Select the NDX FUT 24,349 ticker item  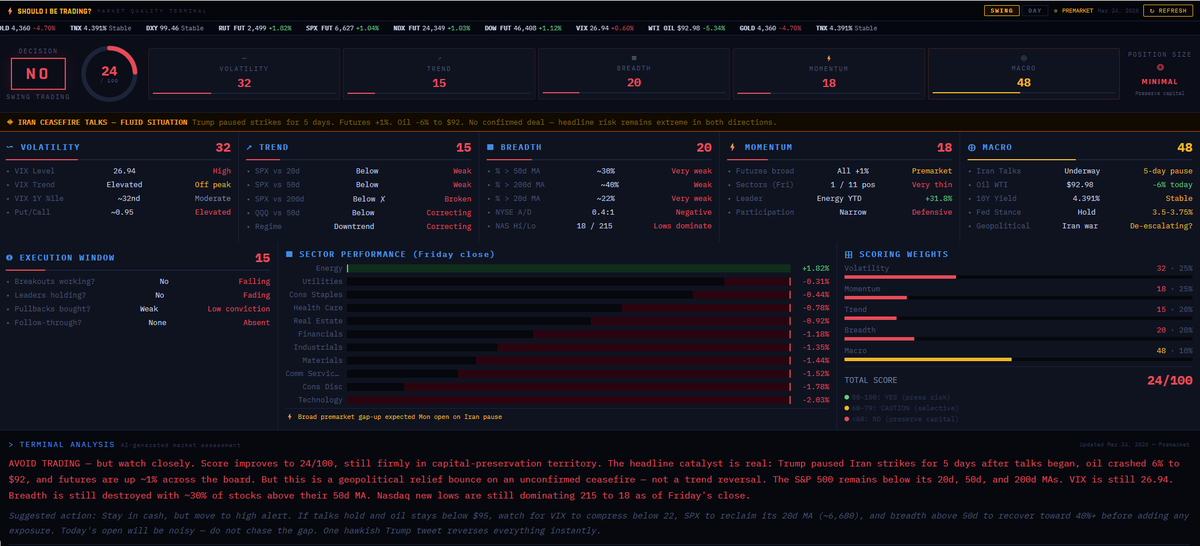[x=432, y=28]
